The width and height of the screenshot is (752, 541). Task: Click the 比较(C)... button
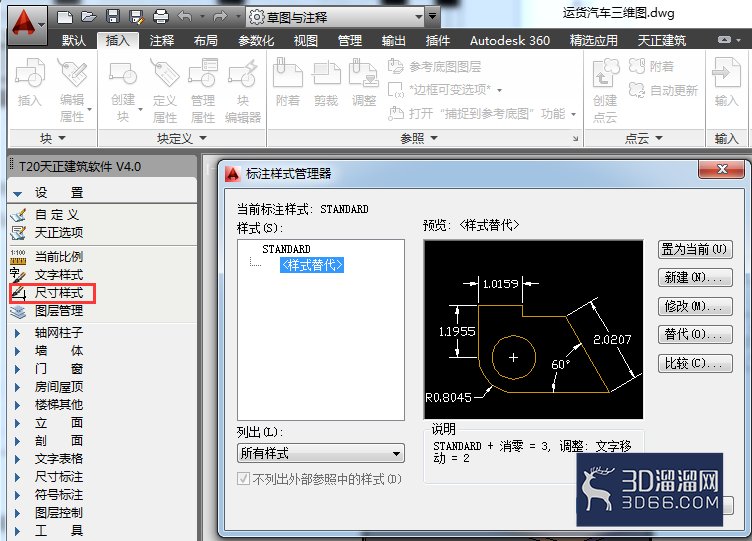694,364
